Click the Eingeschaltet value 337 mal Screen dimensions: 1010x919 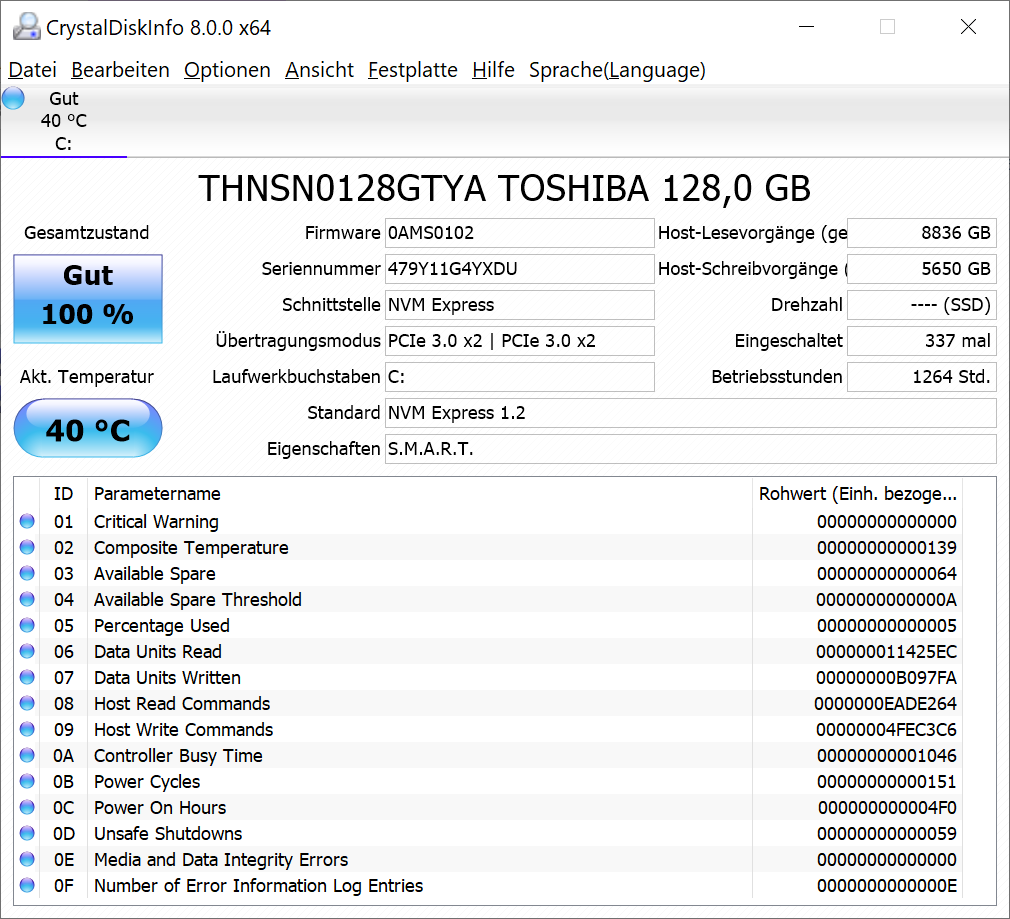click(x=922, y=341)
